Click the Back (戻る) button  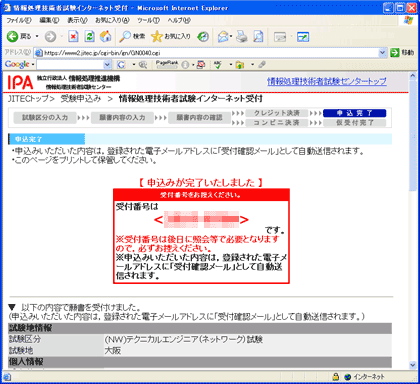click(x=19, y=36)
